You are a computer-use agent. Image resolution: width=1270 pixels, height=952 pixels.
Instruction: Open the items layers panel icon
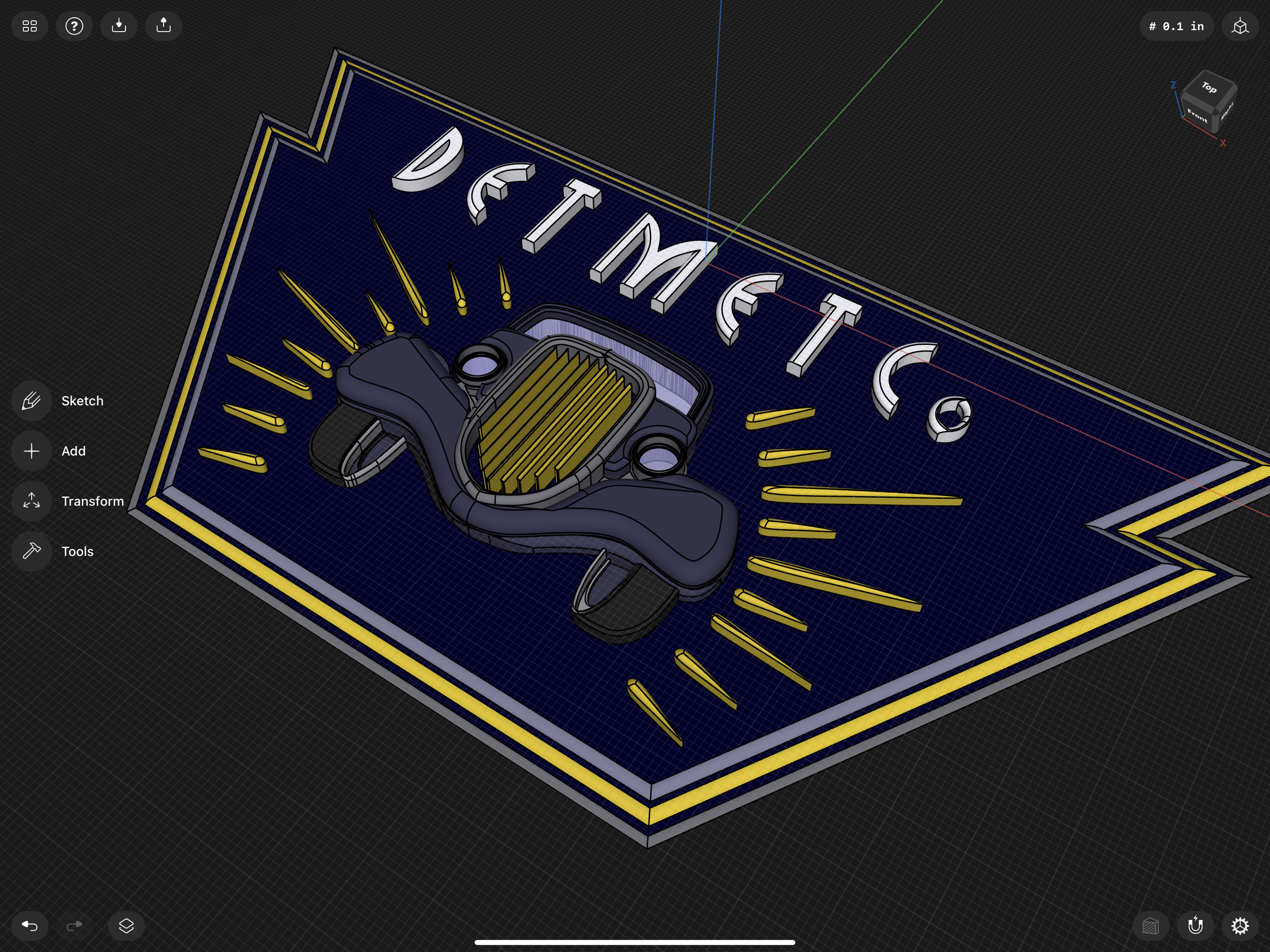[x=126, y=926]
